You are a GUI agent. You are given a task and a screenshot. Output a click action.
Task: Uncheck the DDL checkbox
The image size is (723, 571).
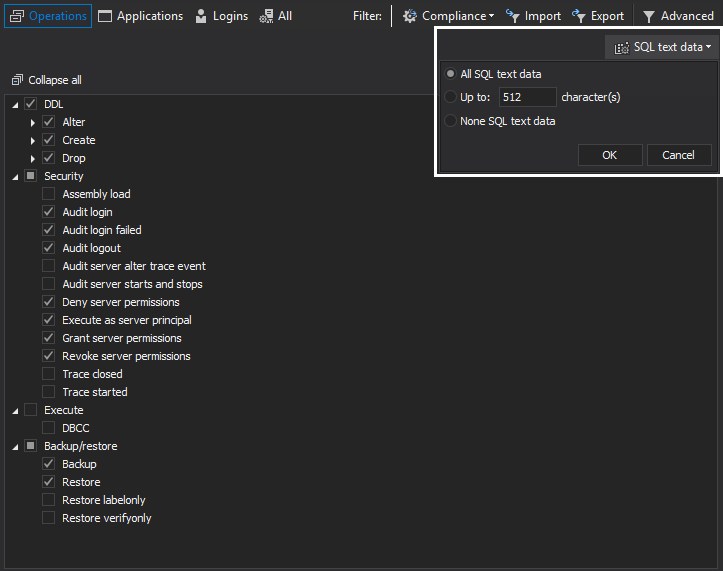coord(30,104)
